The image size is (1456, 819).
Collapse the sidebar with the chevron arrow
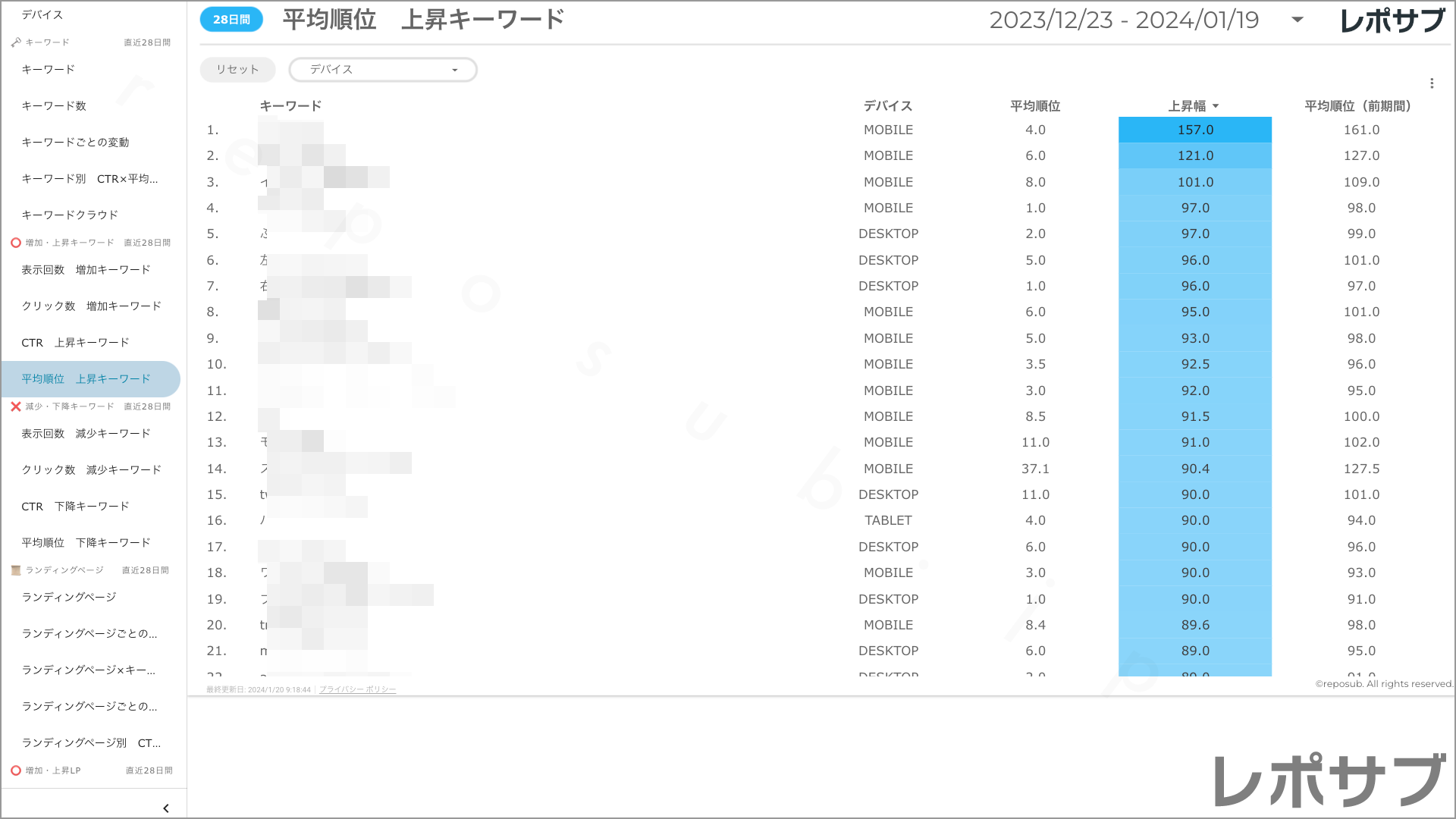(x=166, y=807)
